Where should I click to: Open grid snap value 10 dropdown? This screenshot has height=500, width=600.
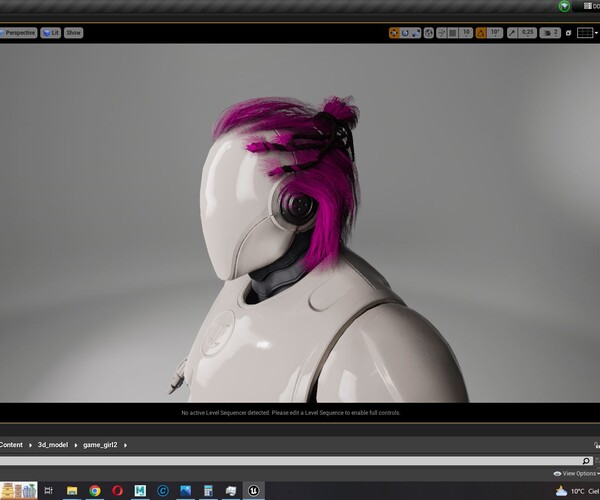coord(466,33)
